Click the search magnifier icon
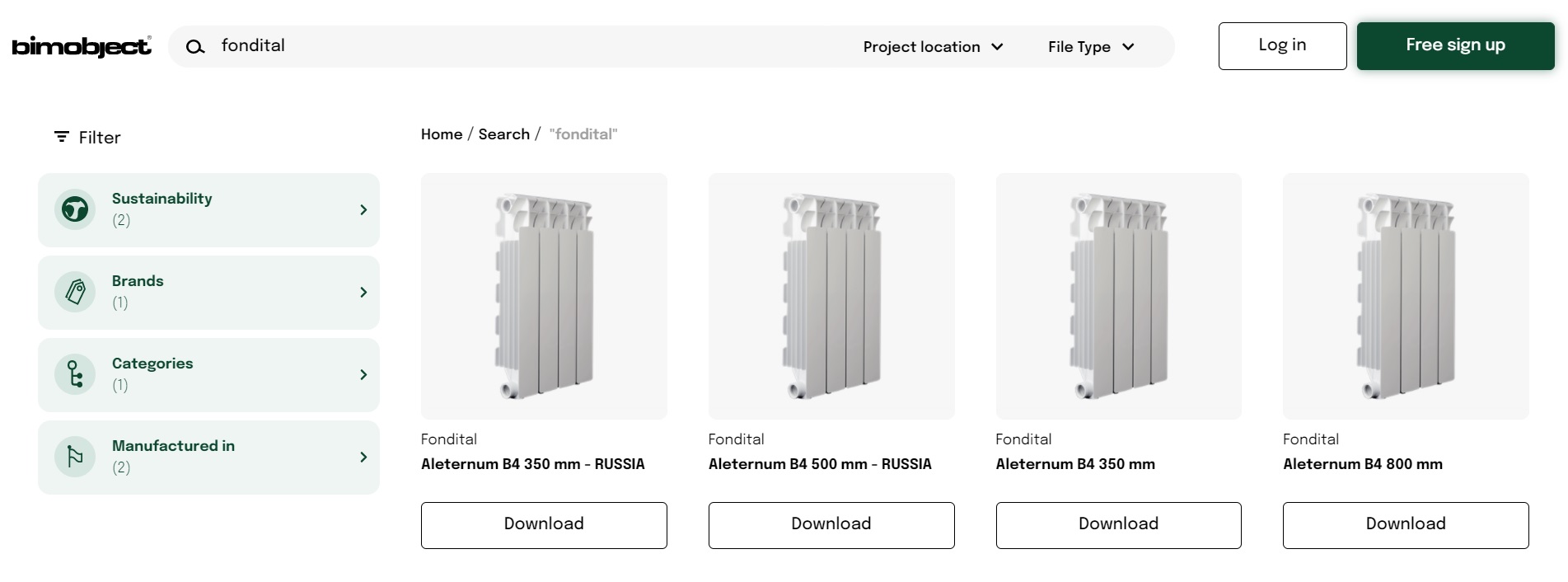This screenshot has height=582, width=1568. 195,47
